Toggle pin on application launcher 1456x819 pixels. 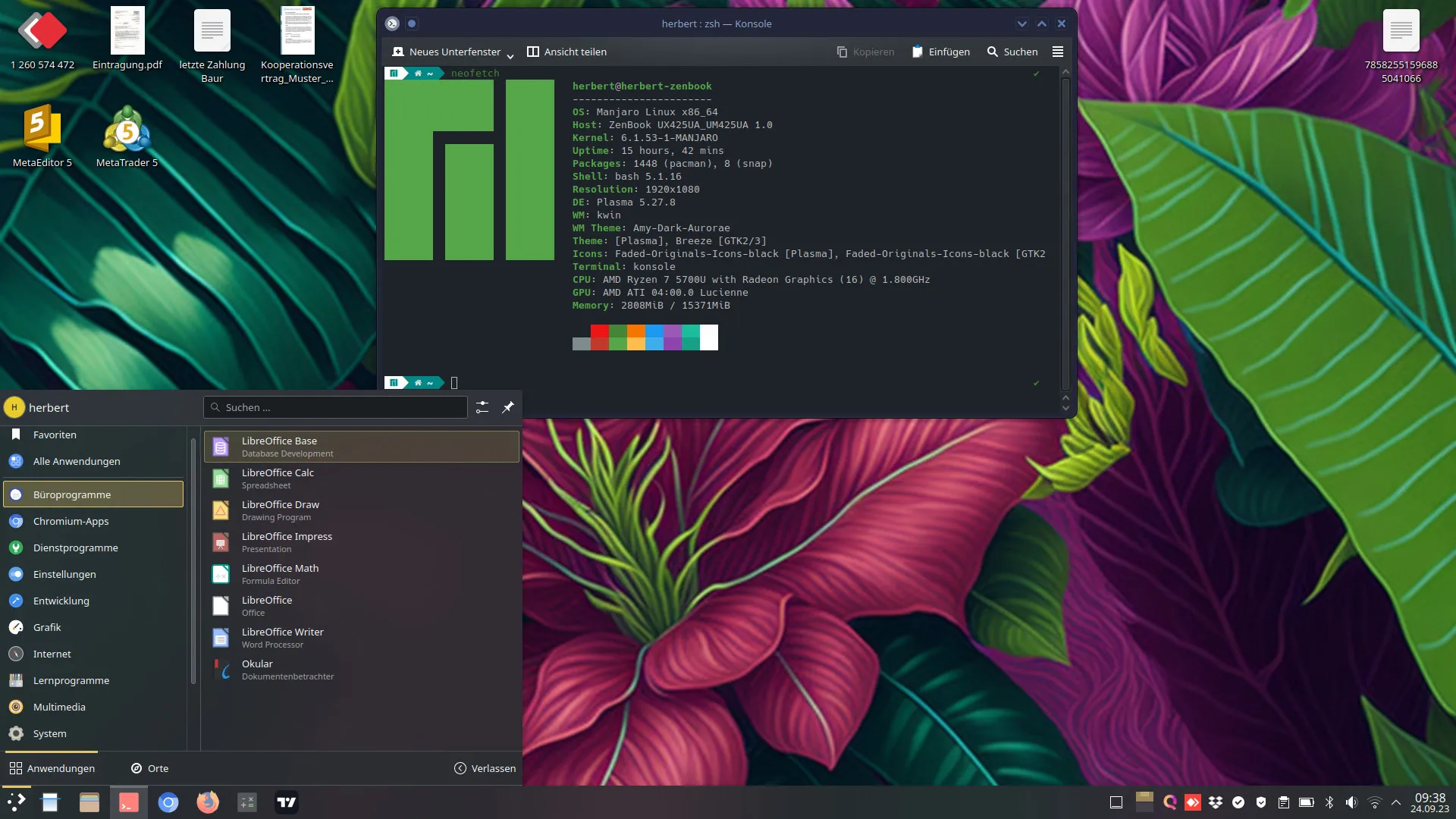(508, 407)
